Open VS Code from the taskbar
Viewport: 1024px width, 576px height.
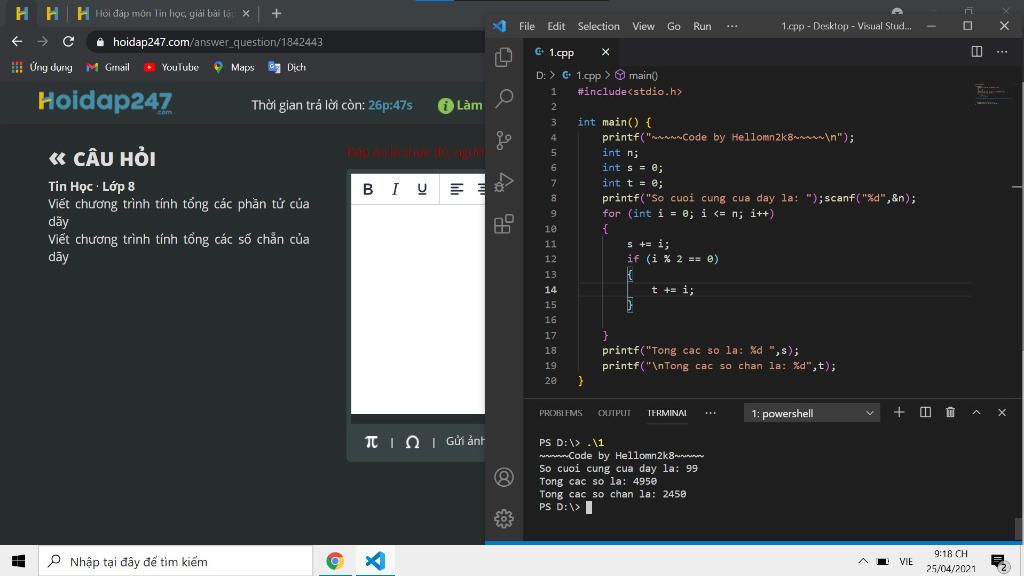[376, 561]
